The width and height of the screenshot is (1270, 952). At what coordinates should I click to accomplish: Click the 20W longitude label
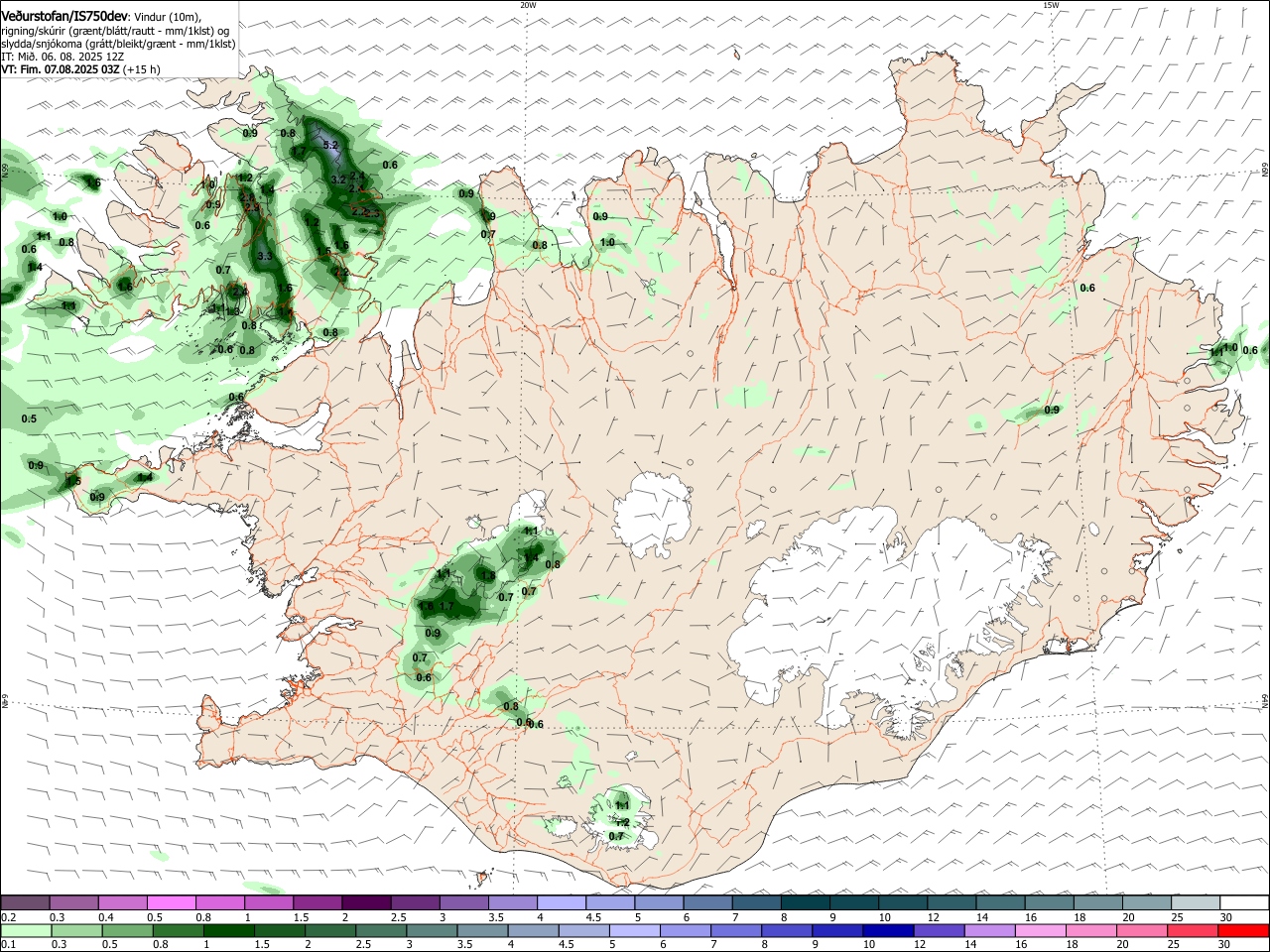click(x=528, y=5)
